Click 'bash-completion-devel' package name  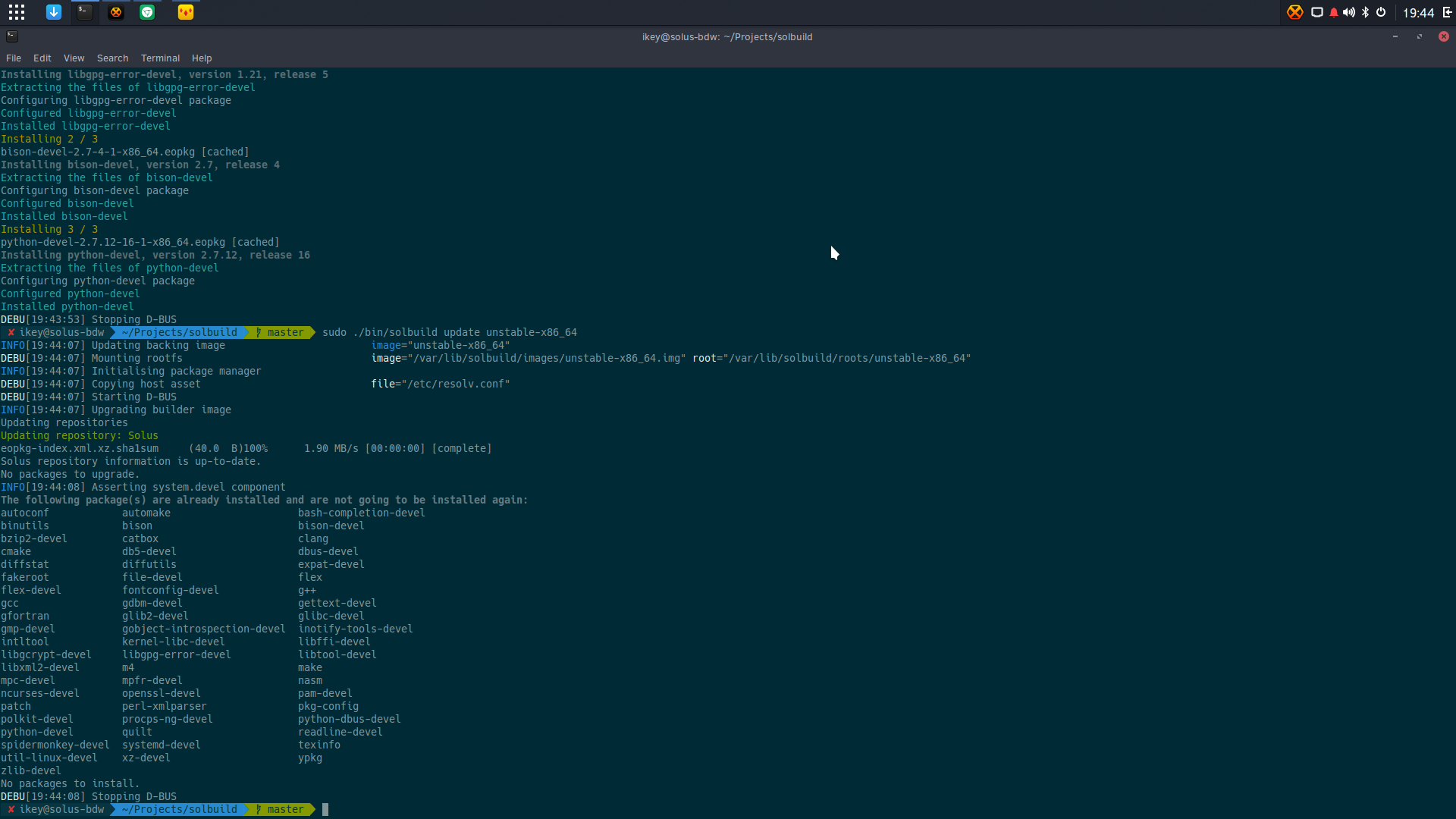[x=362, y=513]
